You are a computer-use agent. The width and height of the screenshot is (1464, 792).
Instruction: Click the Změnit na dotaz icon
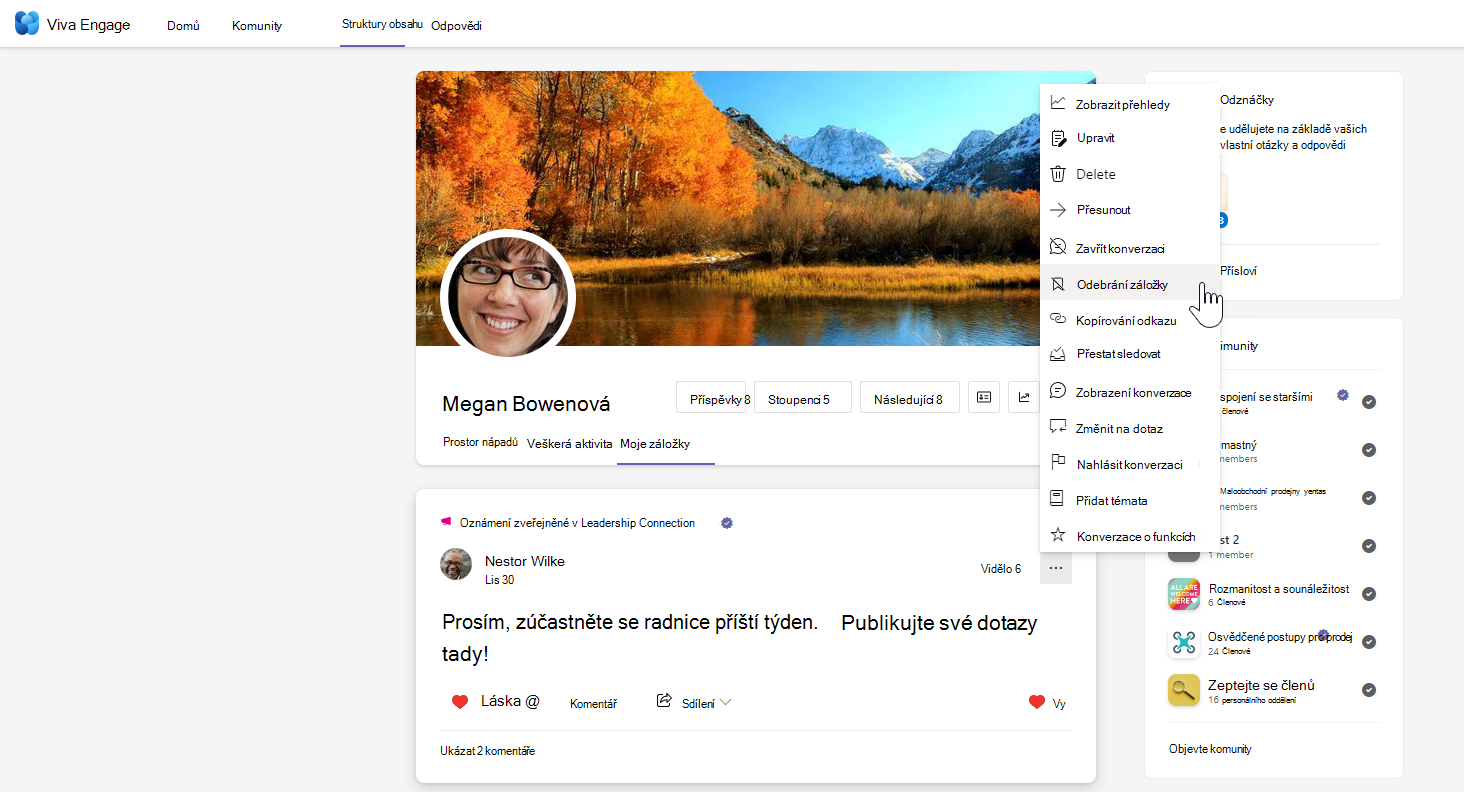pyautogui.click(x=1058, y=427)
